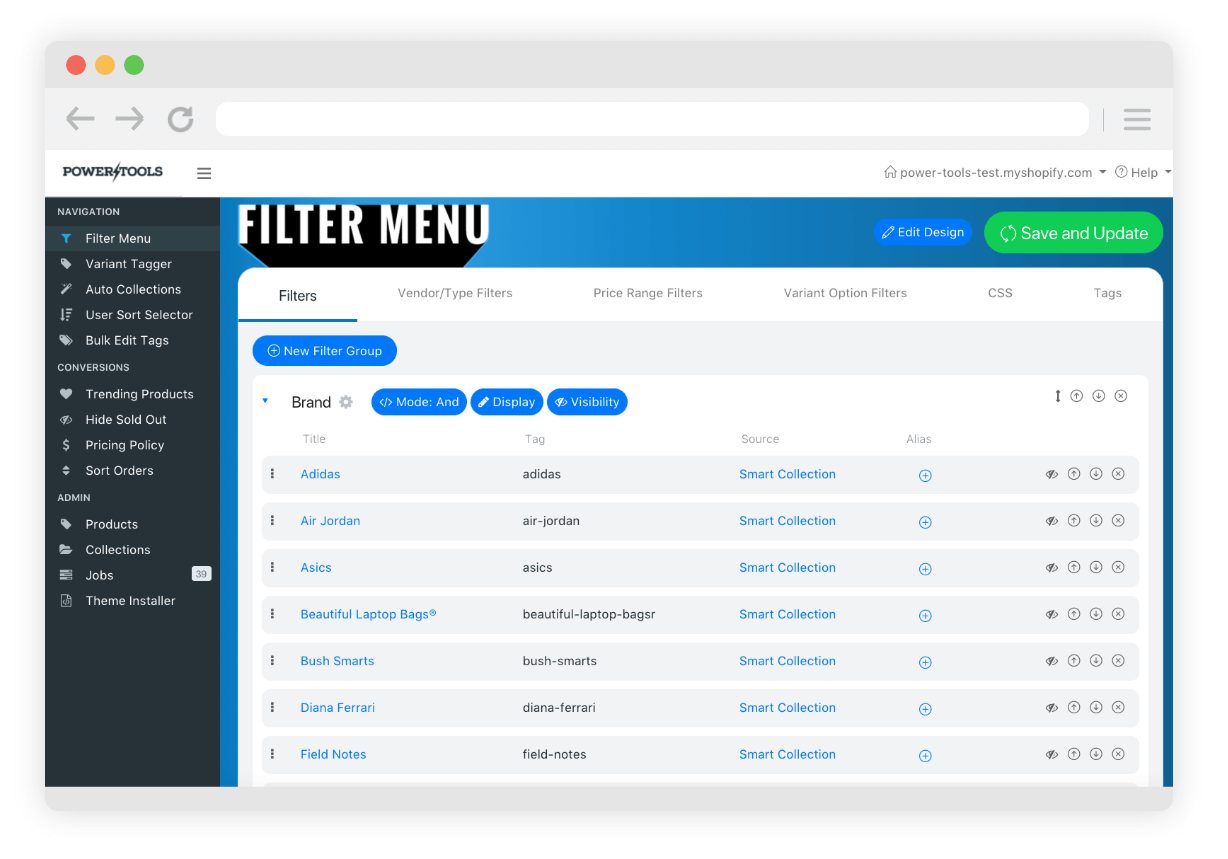Screen dimensions: 1228x859
Task: Click Brand group sort arrows icon
Action: tap(1057, 396)
